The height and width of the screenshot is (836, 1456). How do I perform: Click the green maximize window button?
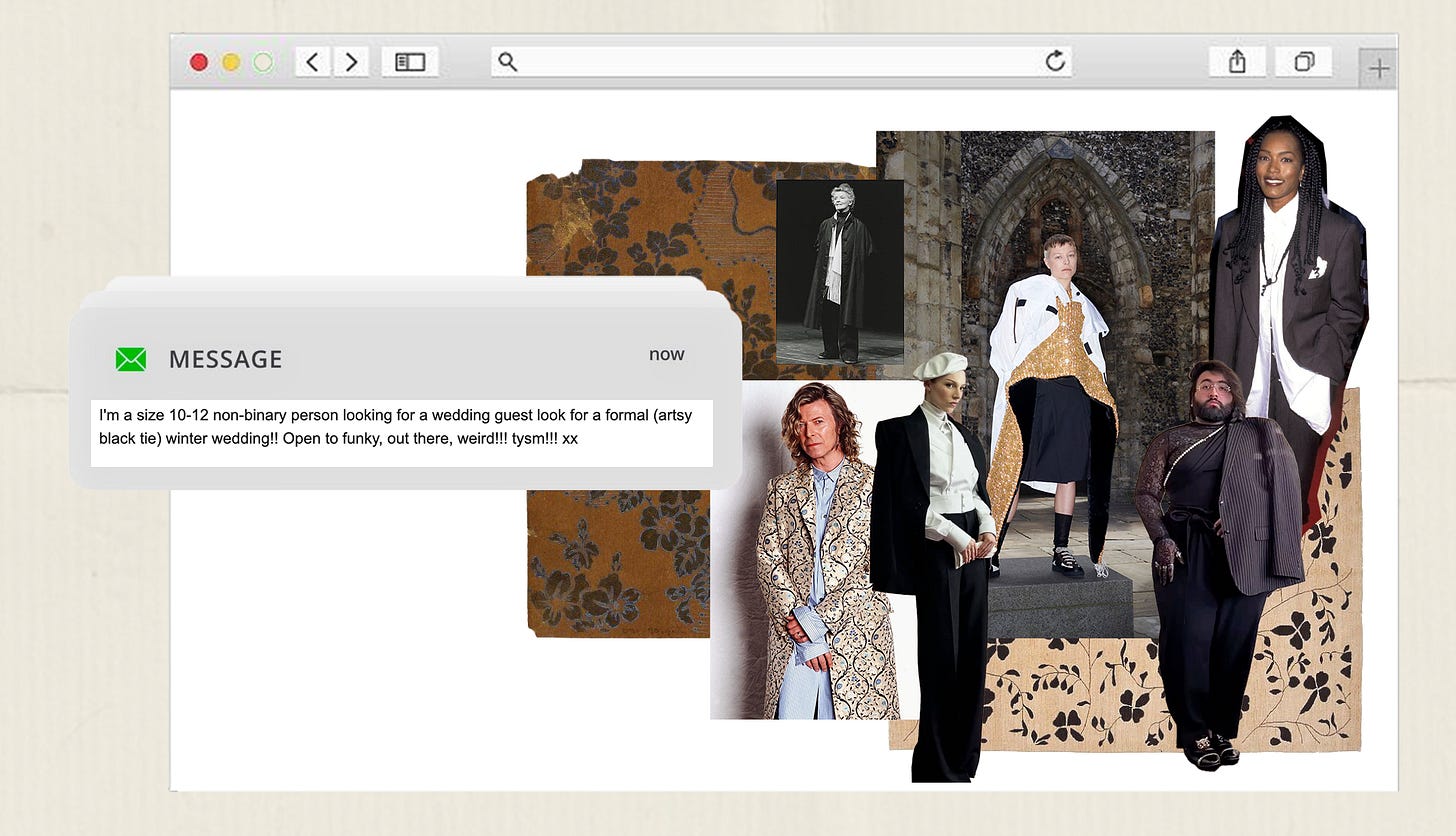tap(263, 62)
